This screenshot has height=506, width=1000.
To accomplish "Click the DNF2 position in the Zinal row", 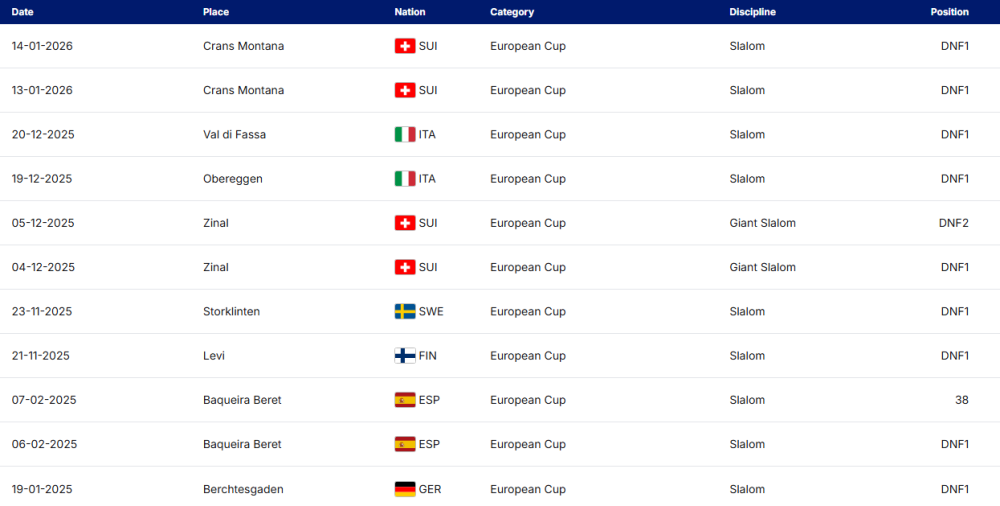I will click(x=954, y=223).
